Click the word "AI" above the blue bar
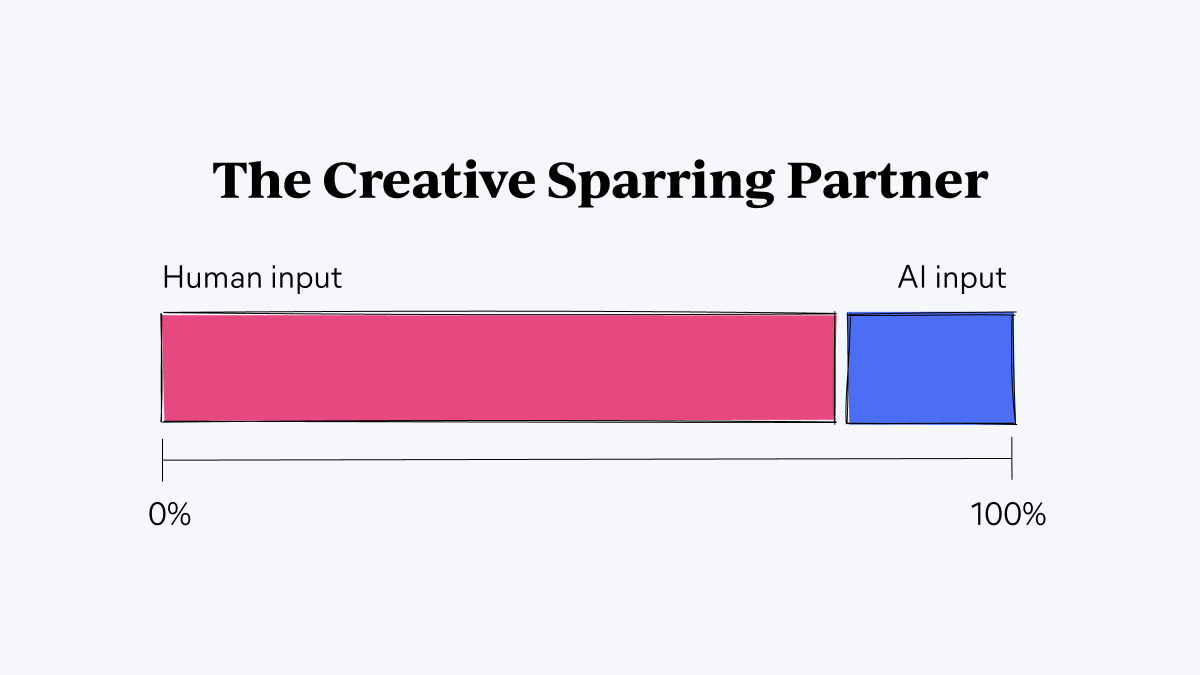Screen dimensions: 1200x675 pyautogui.click(x=910, y=277)
